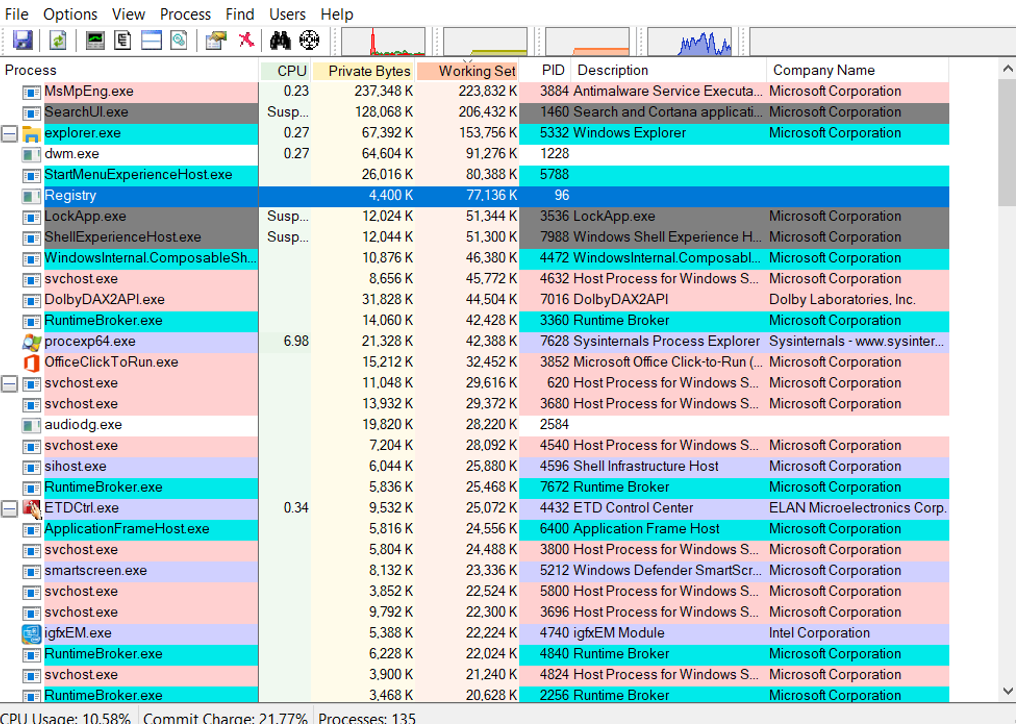Open the process Properties toolbar icon
Image resolution: width=1016 pixels, height=724 pixels.
216,41
